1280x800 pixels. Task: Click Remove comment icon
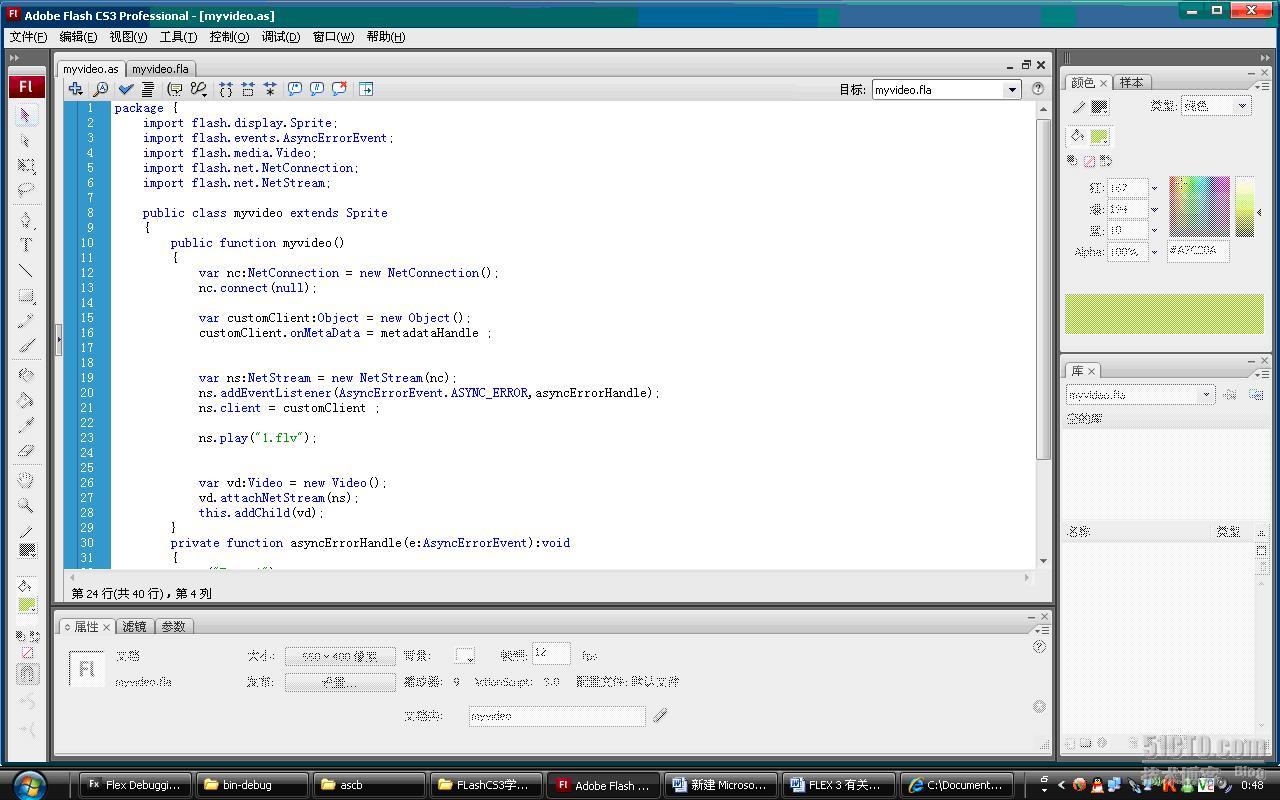point(339,89)
